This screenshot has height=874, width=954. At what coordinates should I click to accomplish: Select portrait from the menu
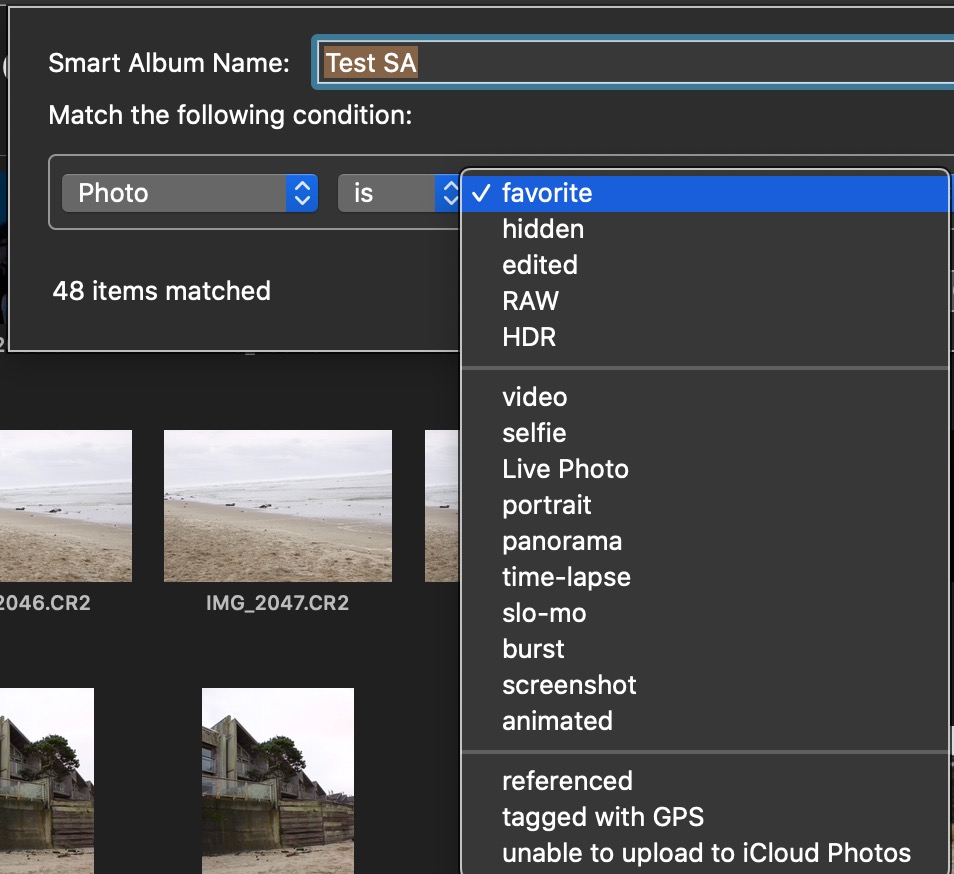click(x=547, y=505)
